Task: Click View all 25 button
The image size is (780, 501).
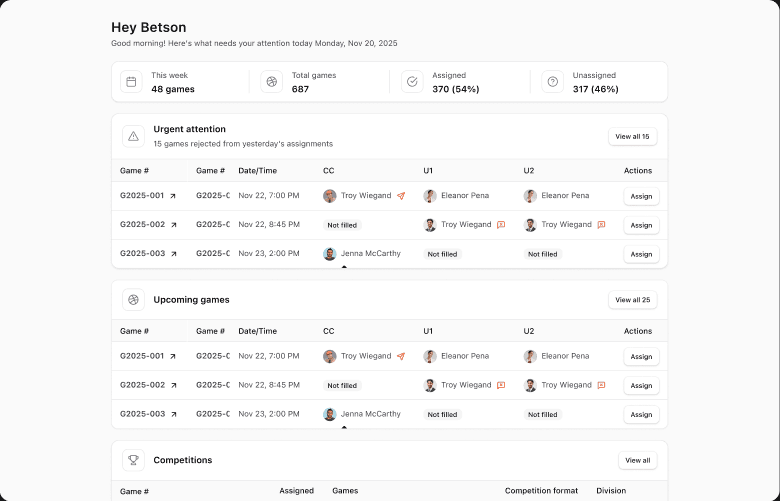Action: click(x=632, y=300)
